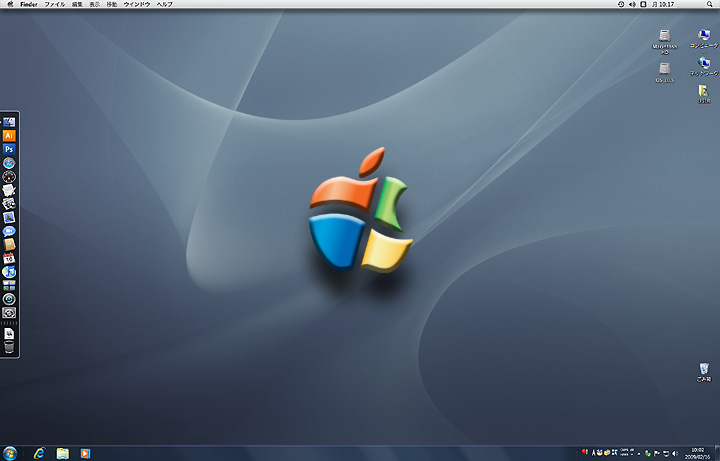This screenshot has width=720, height=461.
Task: Open the 表示 menu
Action: tap(95, 4)
